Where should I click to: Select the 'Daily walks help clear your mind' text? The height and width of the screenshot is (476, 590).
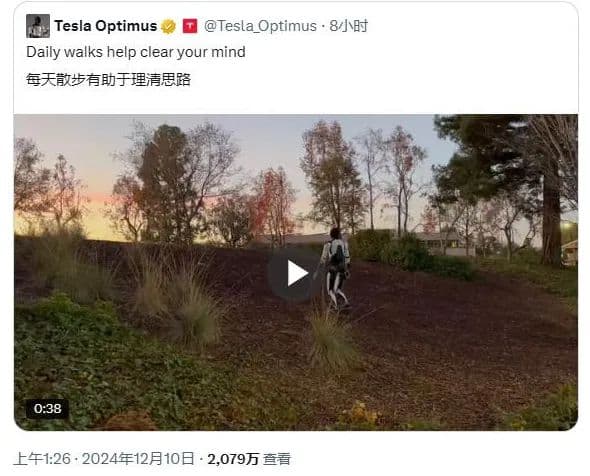tap(136, 52)
